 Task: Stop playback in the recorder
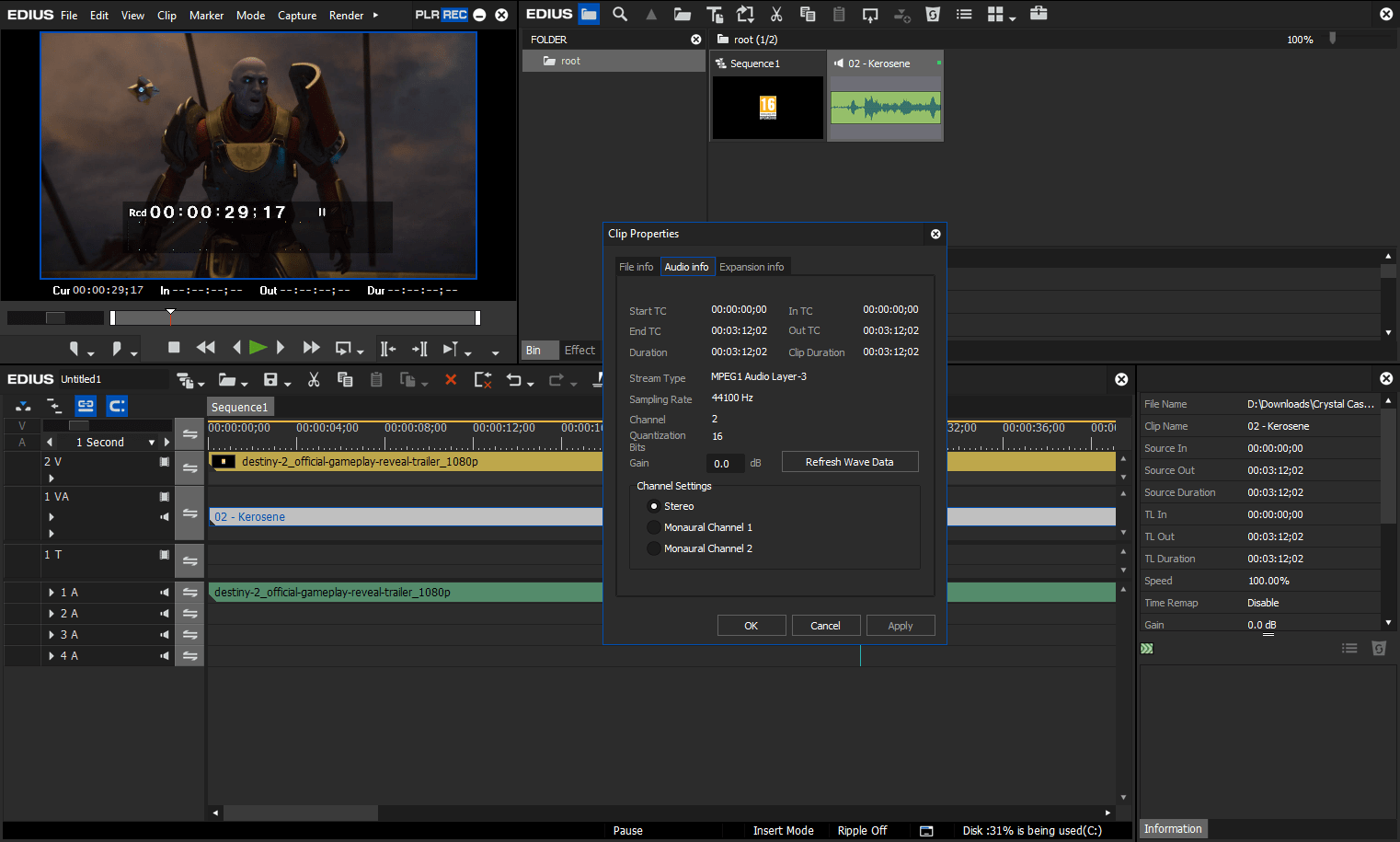pos(174,347)
